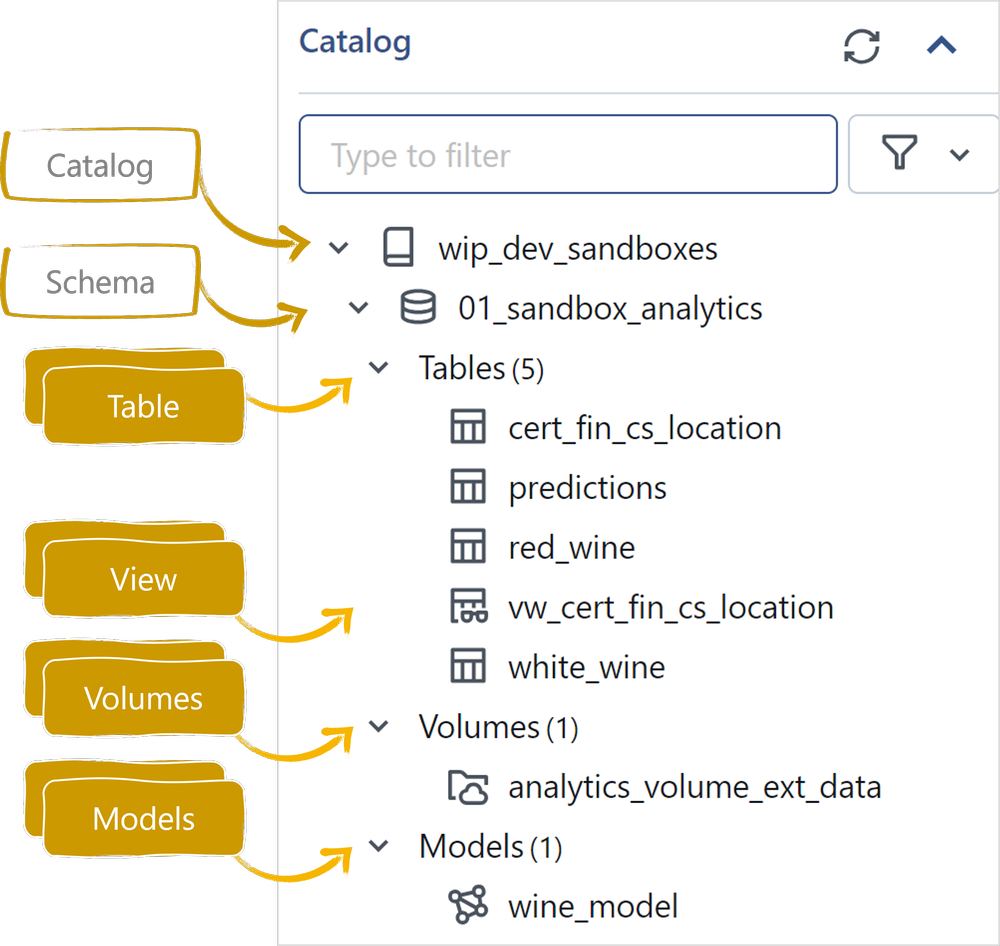
Task: Click the model icon beside wine_model
Action: tap(467, 905)
